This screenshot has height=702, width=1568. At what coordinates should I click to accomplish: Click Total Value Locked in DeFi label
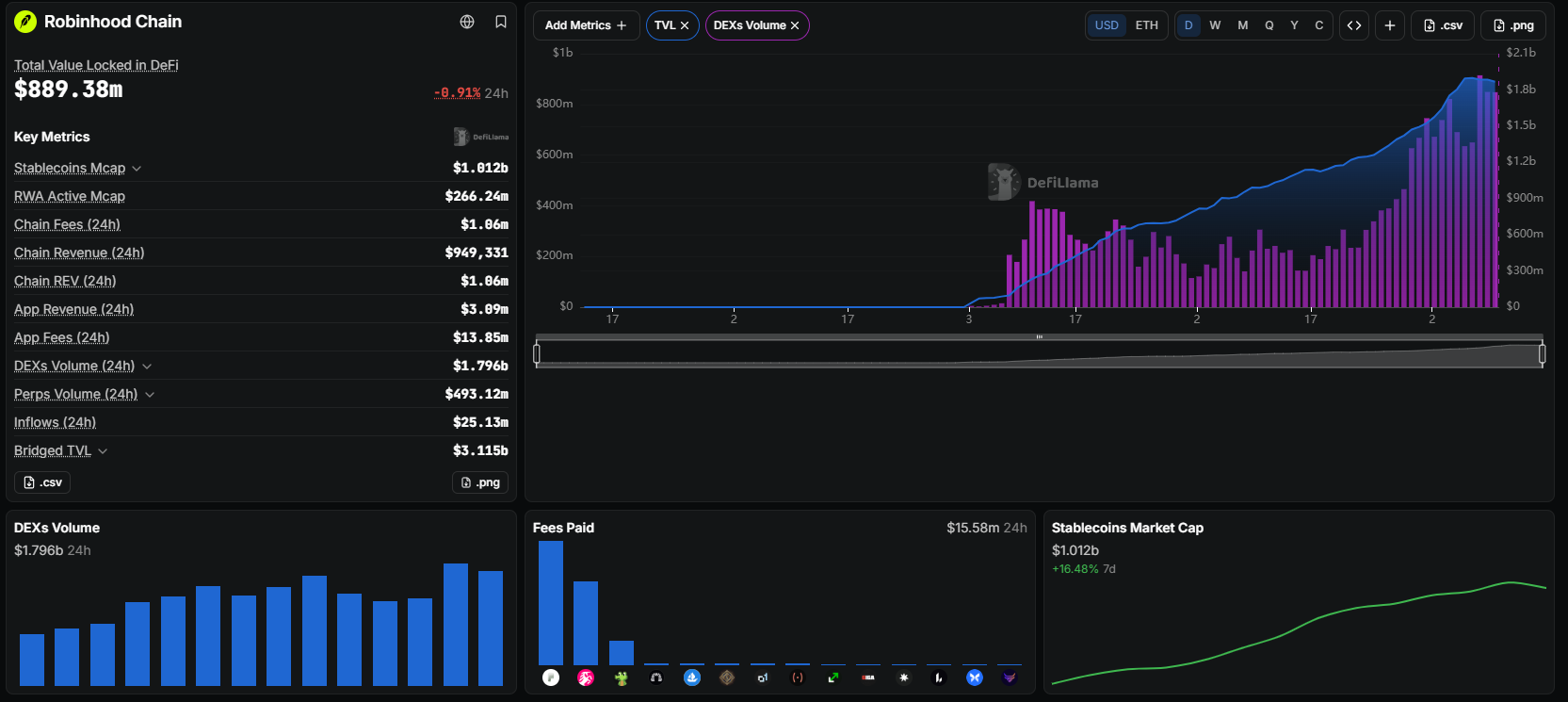pos(96,65)
